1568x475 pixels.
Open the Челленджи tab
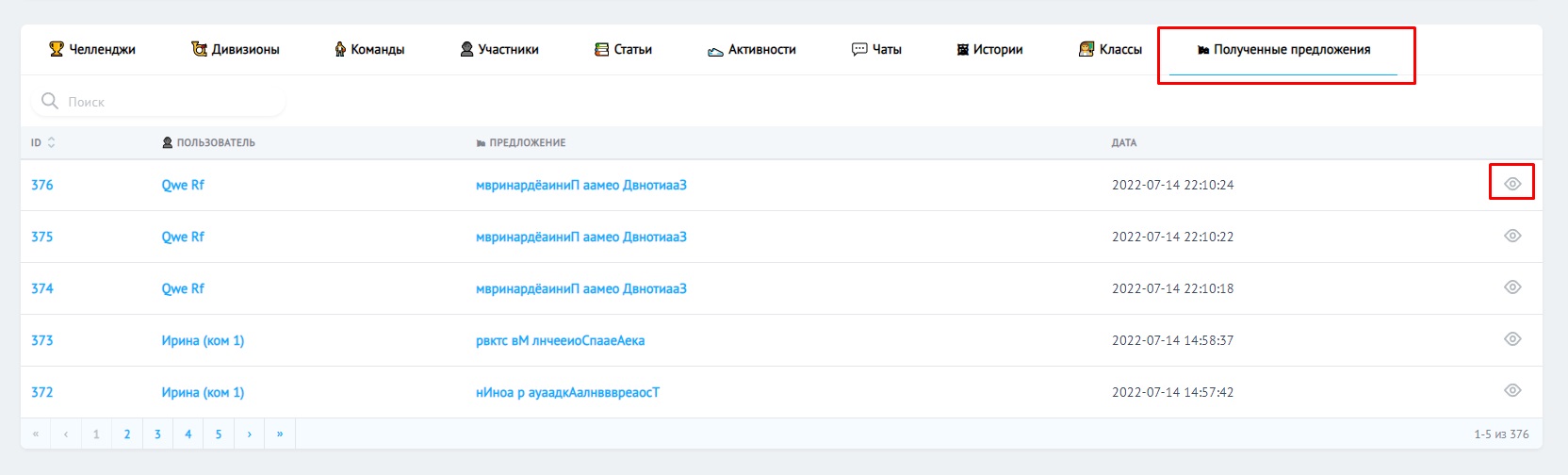92,49
